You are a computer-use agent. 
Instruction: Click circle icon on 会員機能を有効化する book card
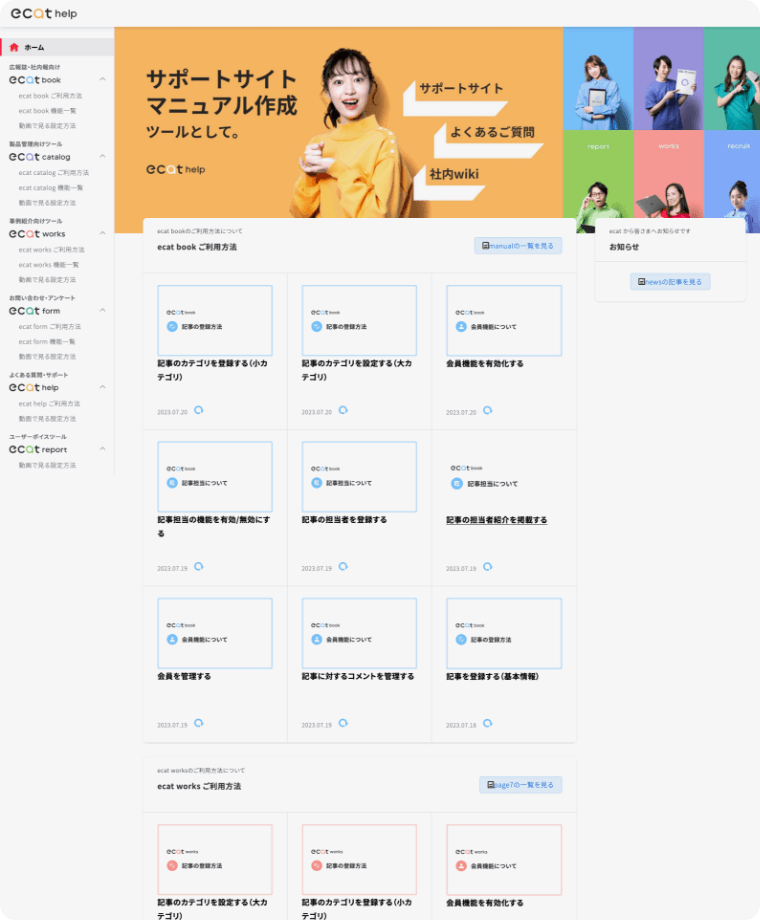click(x=488, y=410)
